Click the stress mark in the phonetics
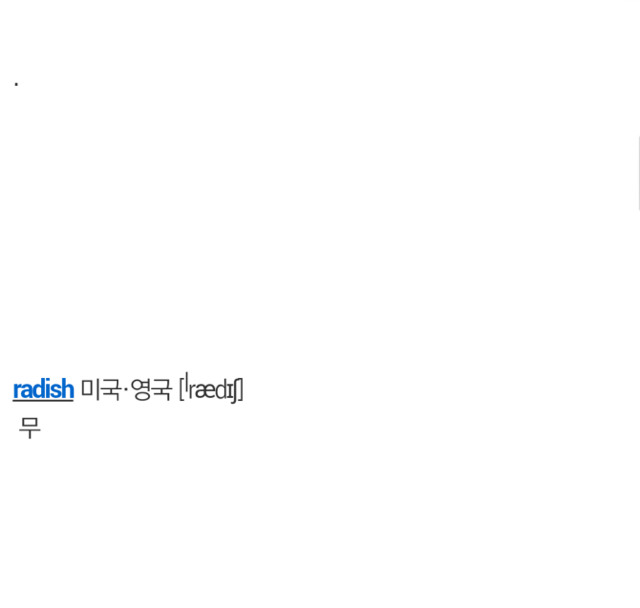The height and width of the screenshot is (608, 640). [x=187, y=379]
